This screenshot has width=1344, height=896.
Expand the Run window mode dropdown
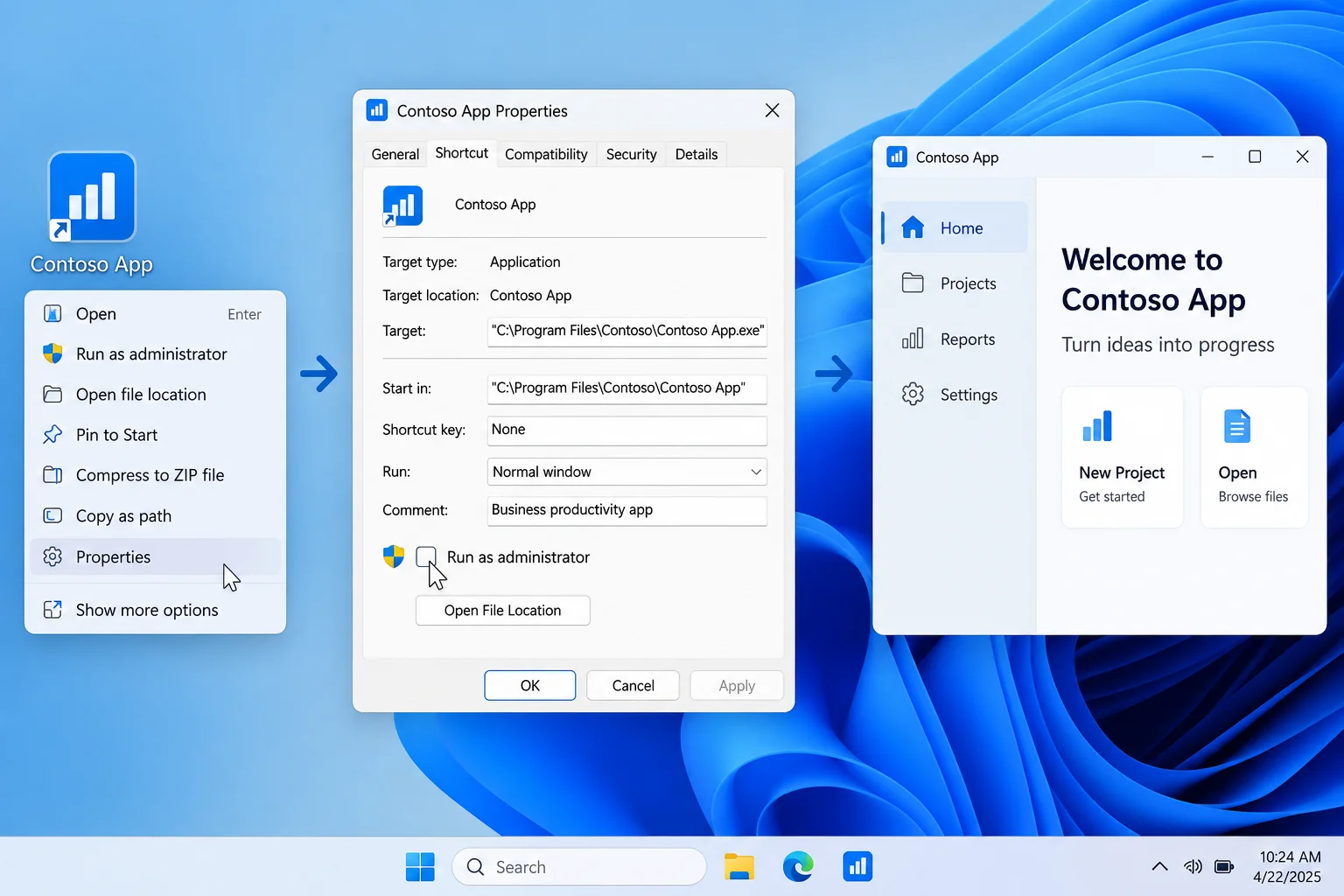tap(626, 472)
